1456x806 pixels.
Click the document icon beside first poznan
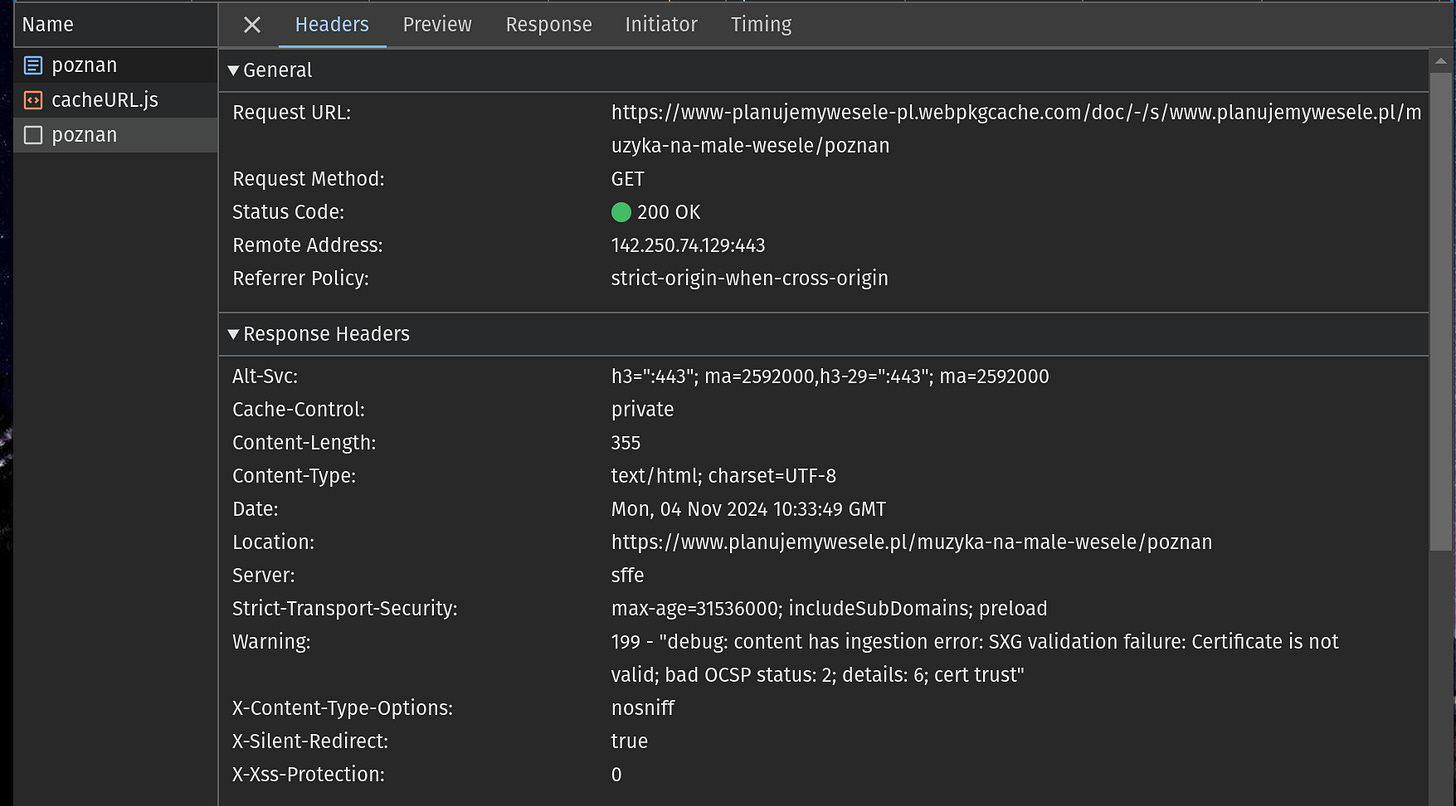33,66
